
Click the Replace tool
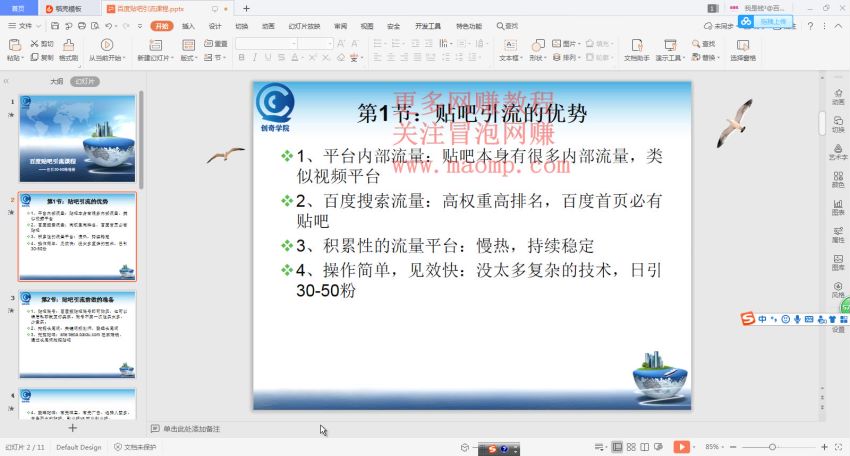coord(705,57)
